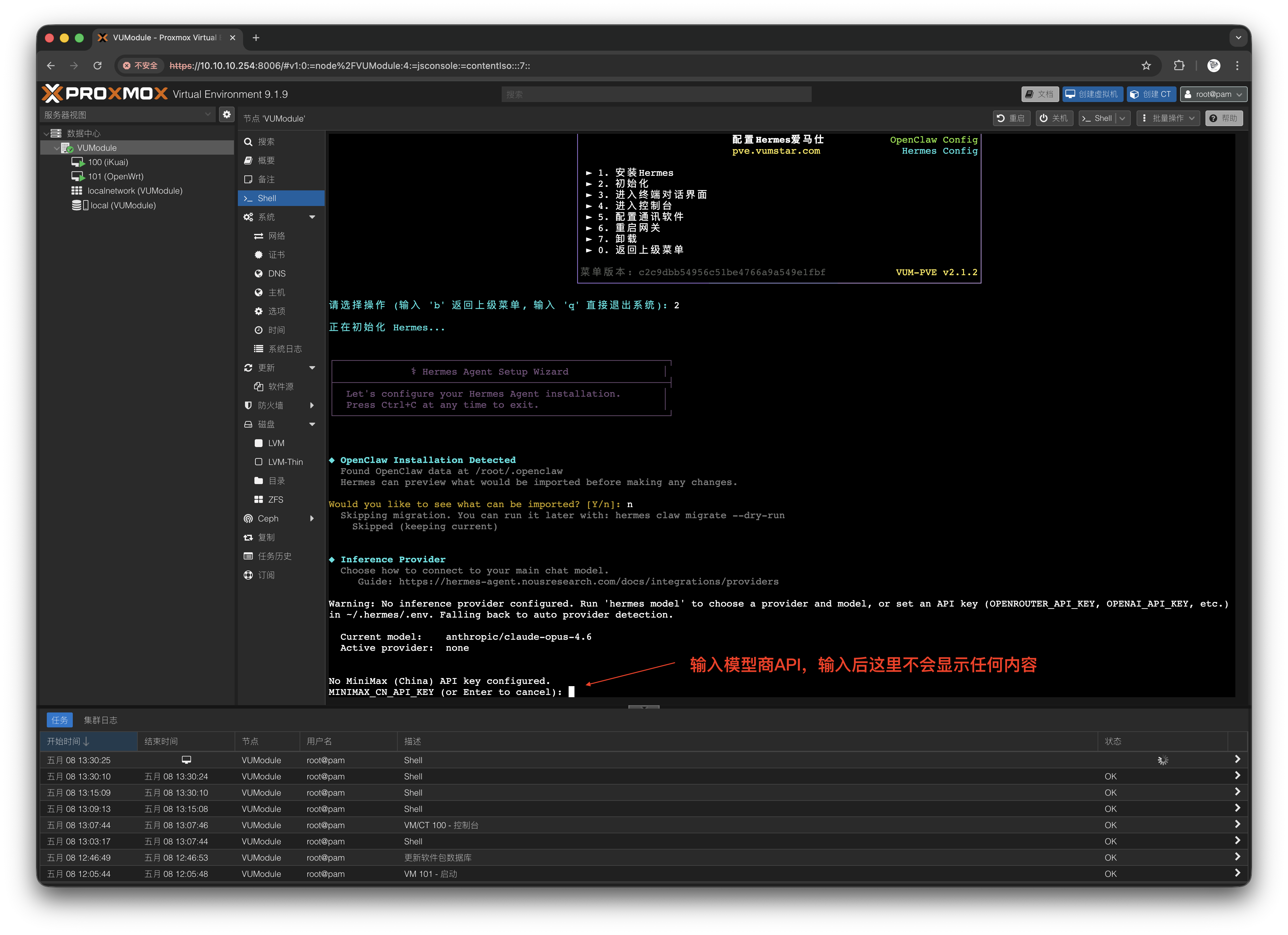The width and height of the screenshot is (1288, 935).
Task: Expand the 防火墙 submenu arrow
Action: (x=312, y=406)
